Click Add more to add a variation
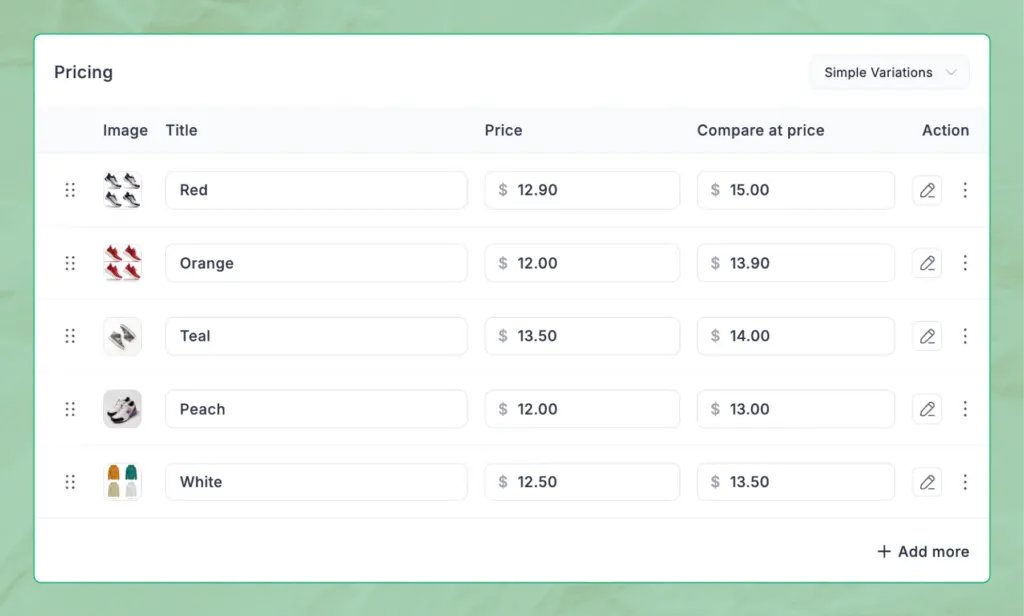 click(923, 551)
